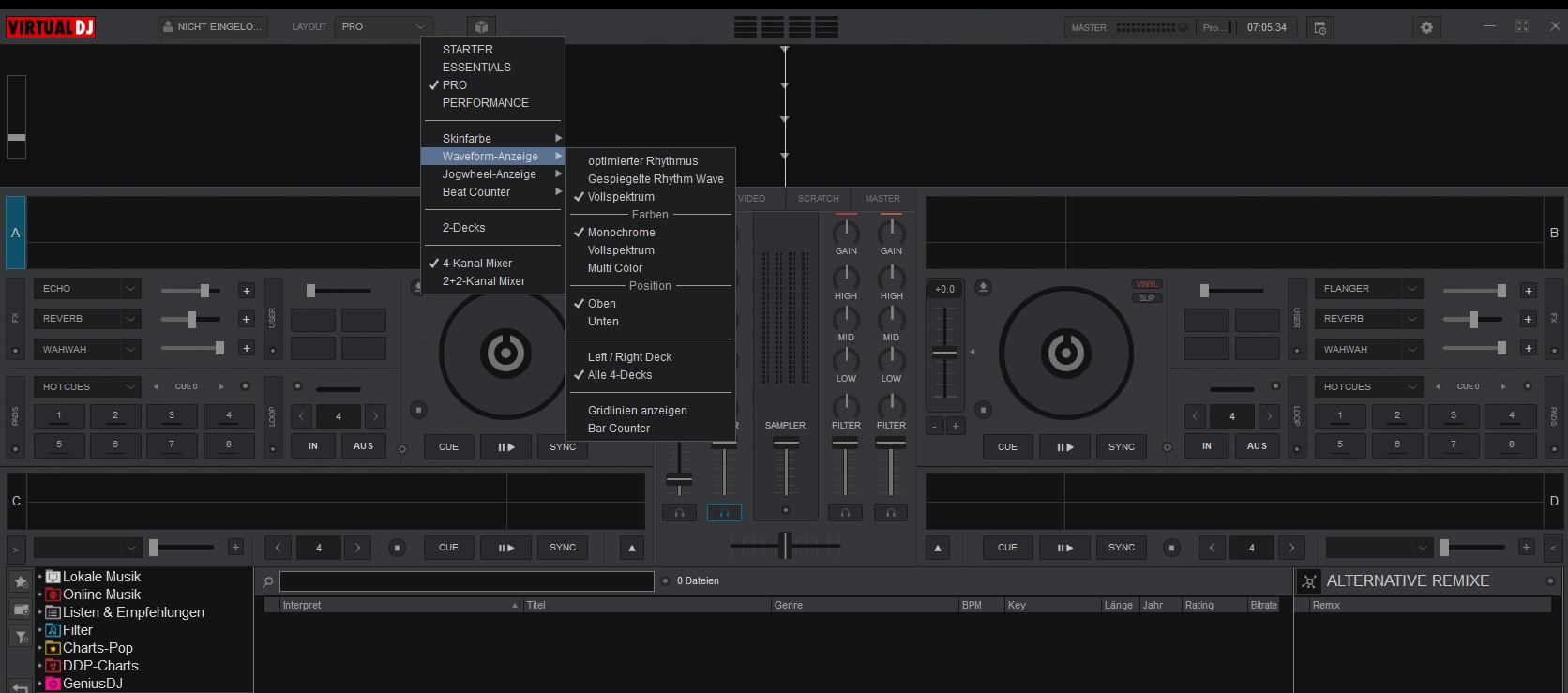Viewport: 1568px width, 693px height.
Task: Click the loop AUS button on deck B
Action: point(1257,446)
